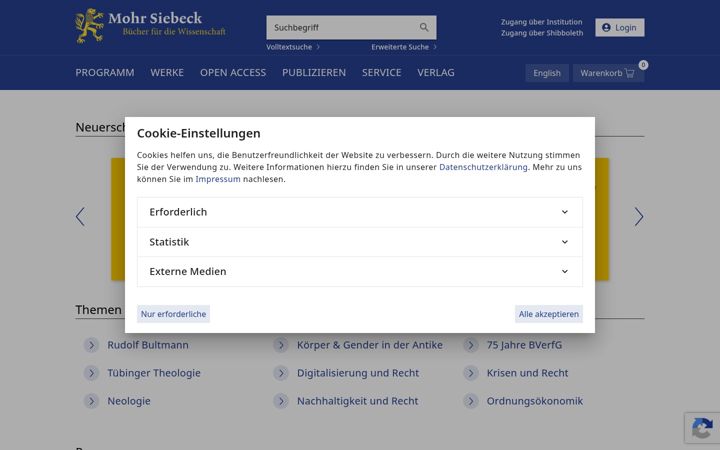The height and width of the screenshot is (450, 720).
Task: Open the VERLAG menu
Action: coord(436,73)
